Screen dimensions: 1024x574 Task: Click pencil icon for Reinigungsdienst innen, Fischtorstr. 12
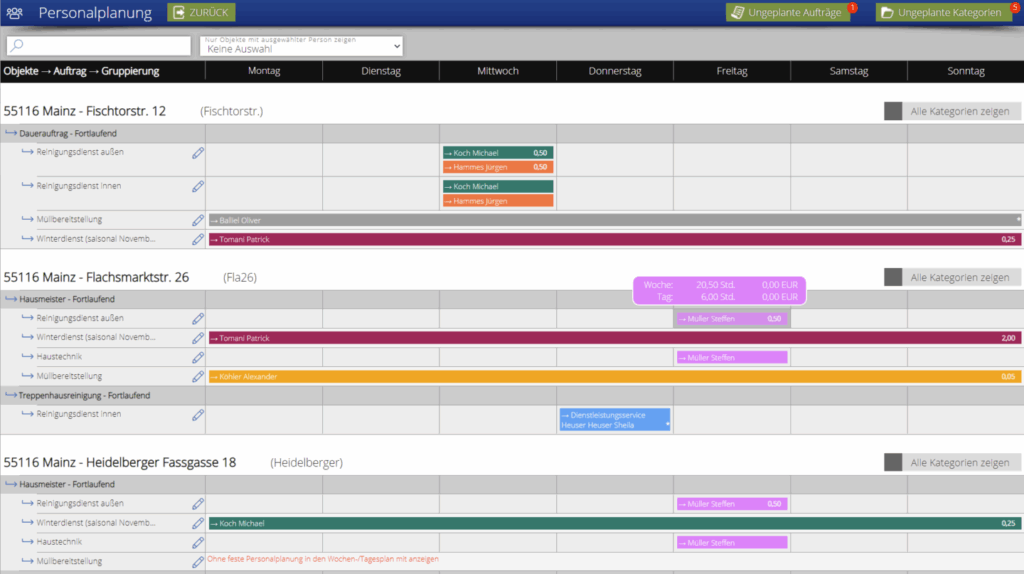[x=198, y=187]
